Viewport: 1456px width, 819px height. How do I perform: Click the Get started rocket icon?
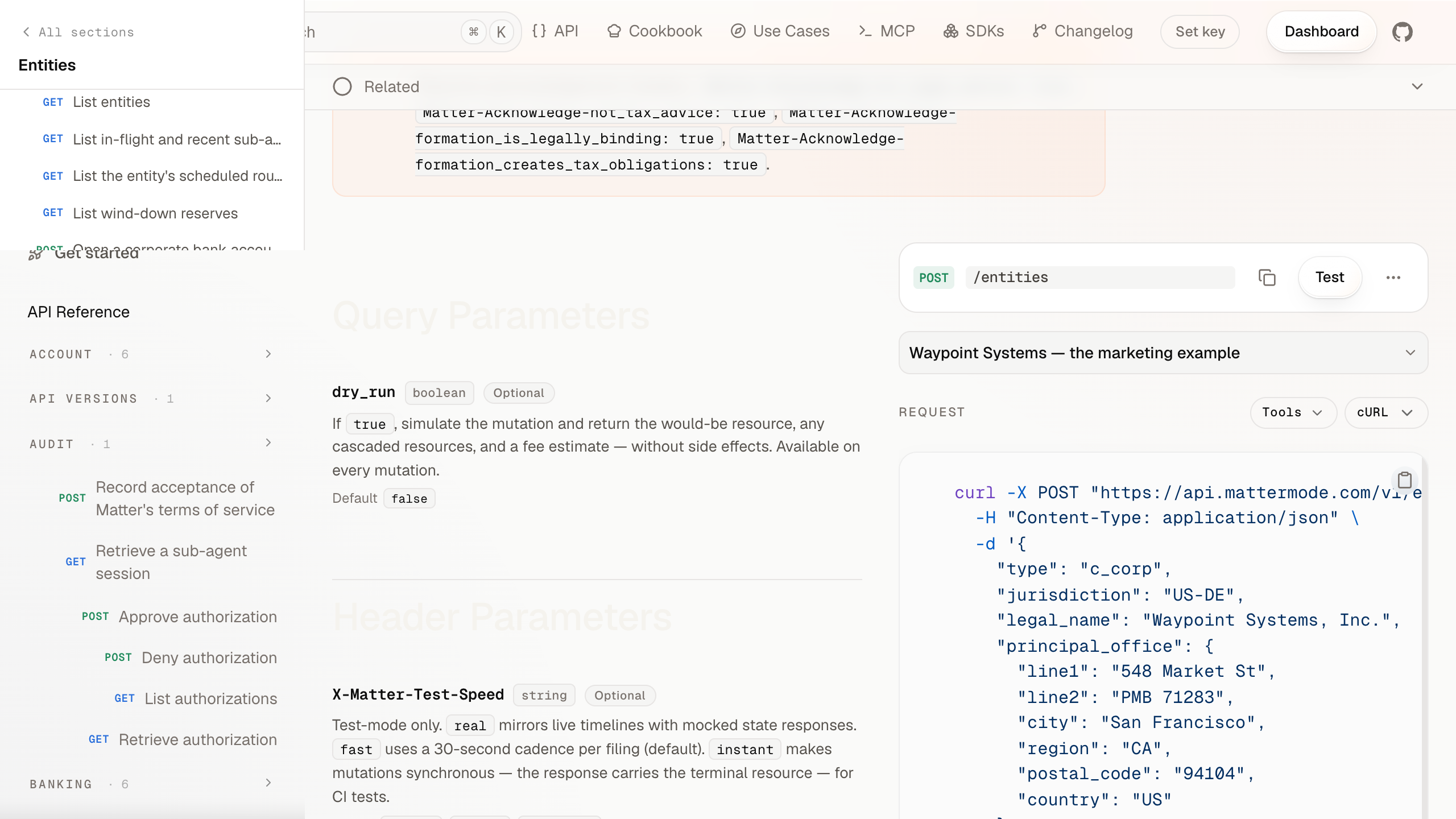pos(35,255)
